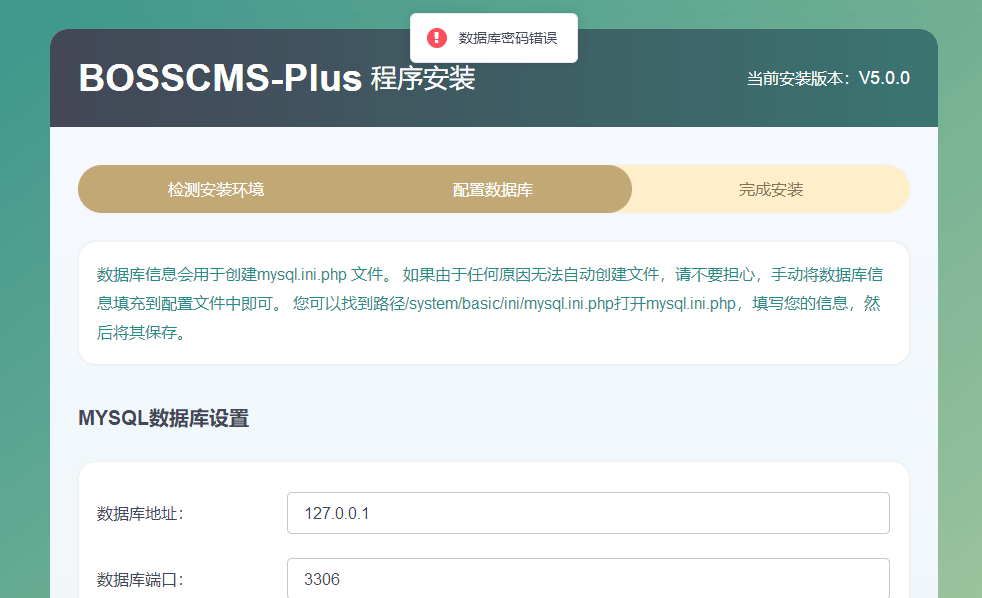The width and height of the screenshot is (982, 598).
Task: Click the 程序安装 text beside the title
Action: (x=423, y=78)
